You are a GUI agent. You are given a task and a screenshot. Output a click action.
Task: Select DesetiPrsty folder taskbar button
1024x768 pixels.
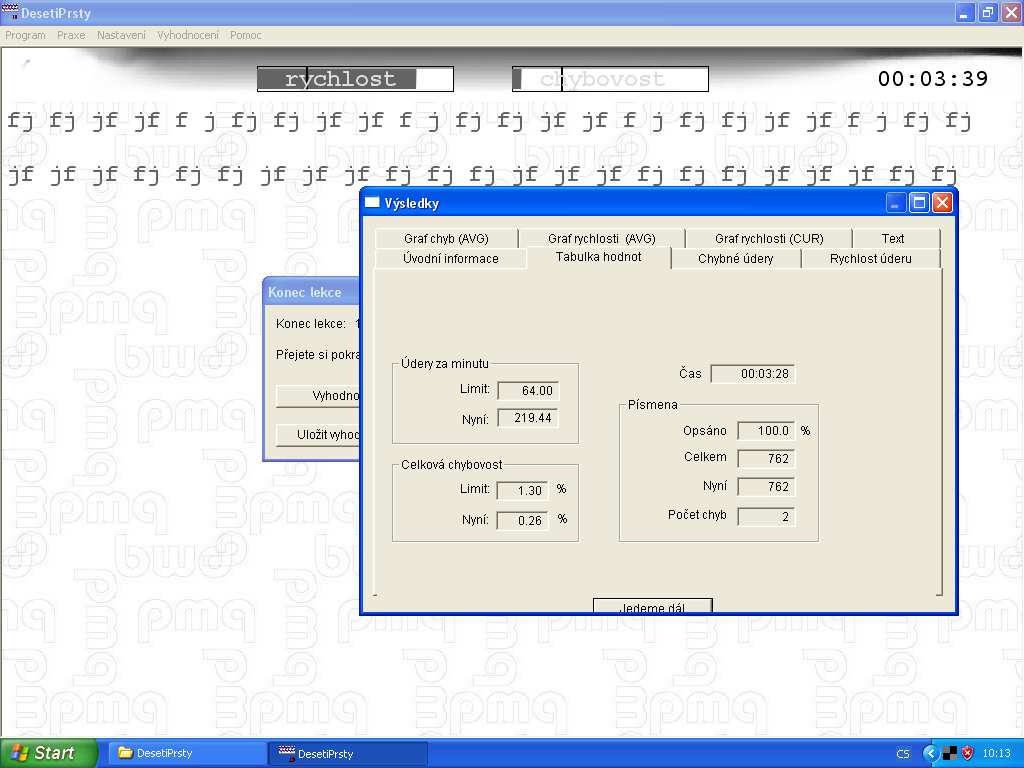(x=185, y=754)
